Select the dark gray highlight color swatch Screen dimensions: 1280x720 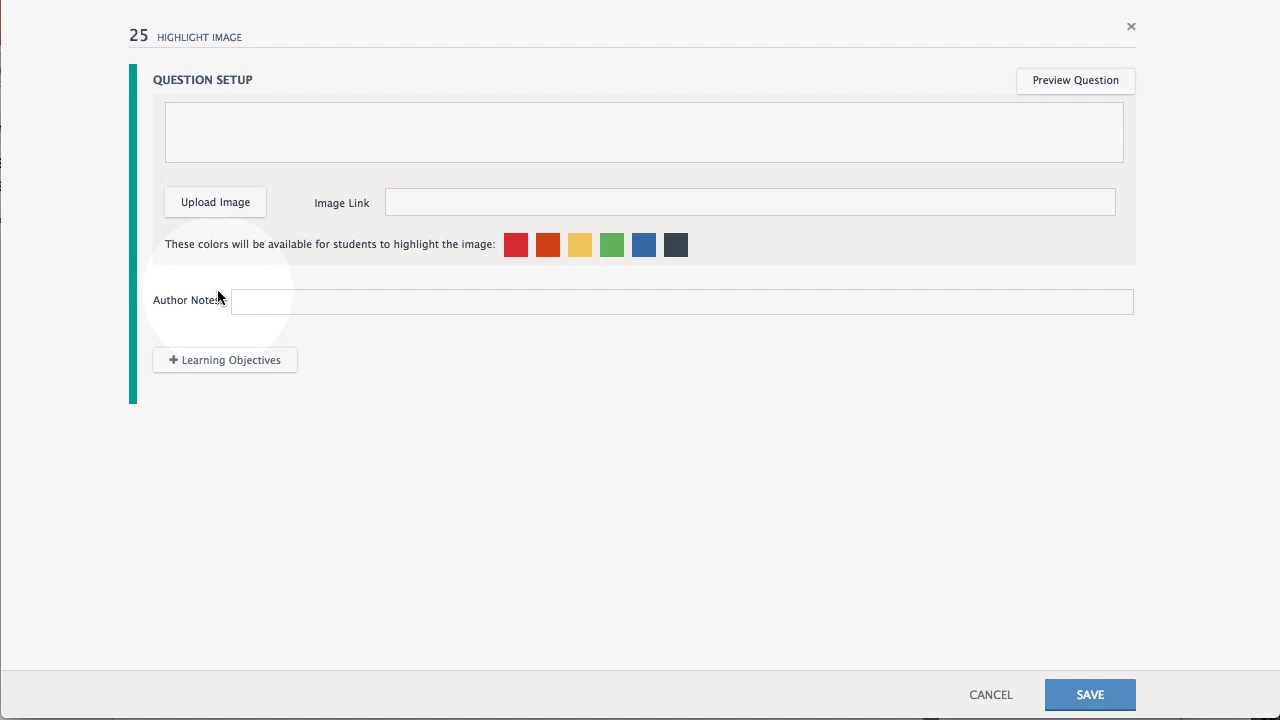pos(676,245)
